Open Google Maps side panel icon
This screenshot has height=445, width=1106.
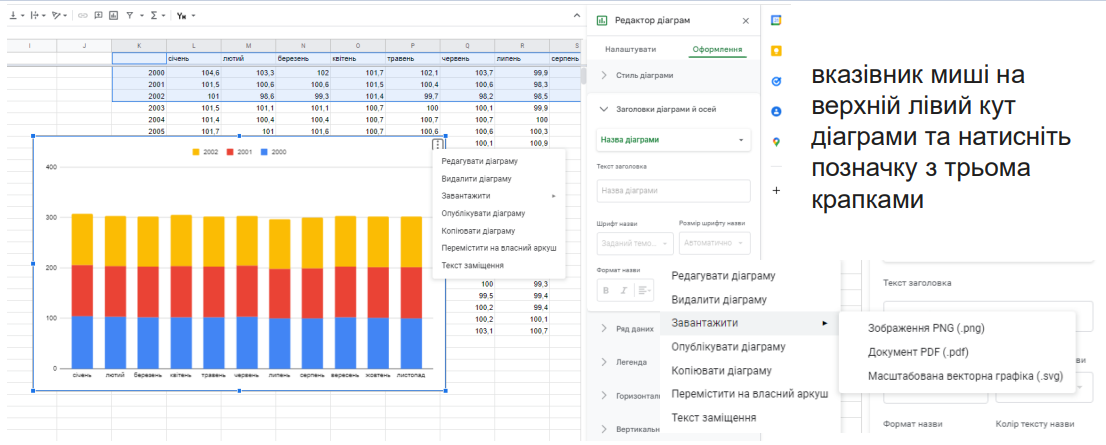(x=776, y=142)
